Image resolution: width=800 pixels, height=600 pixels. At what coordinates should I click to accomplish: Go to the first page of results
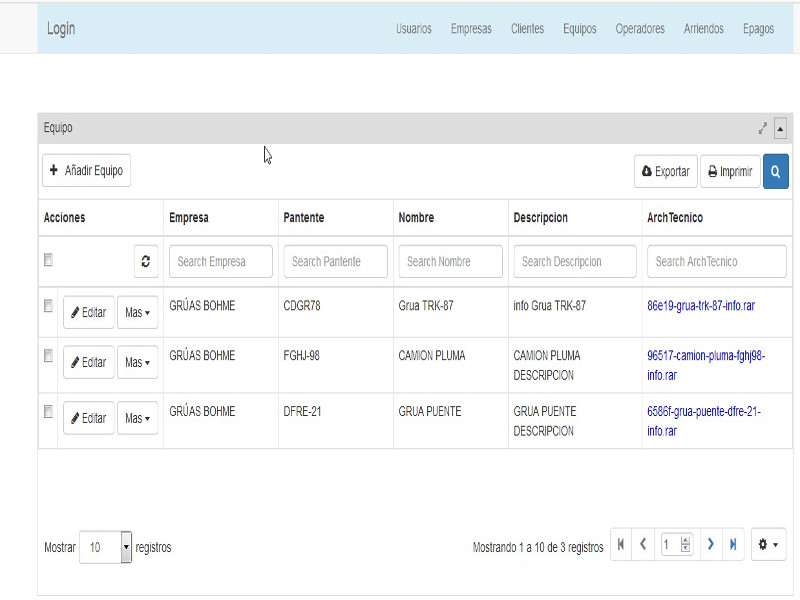tap(621, 544)
